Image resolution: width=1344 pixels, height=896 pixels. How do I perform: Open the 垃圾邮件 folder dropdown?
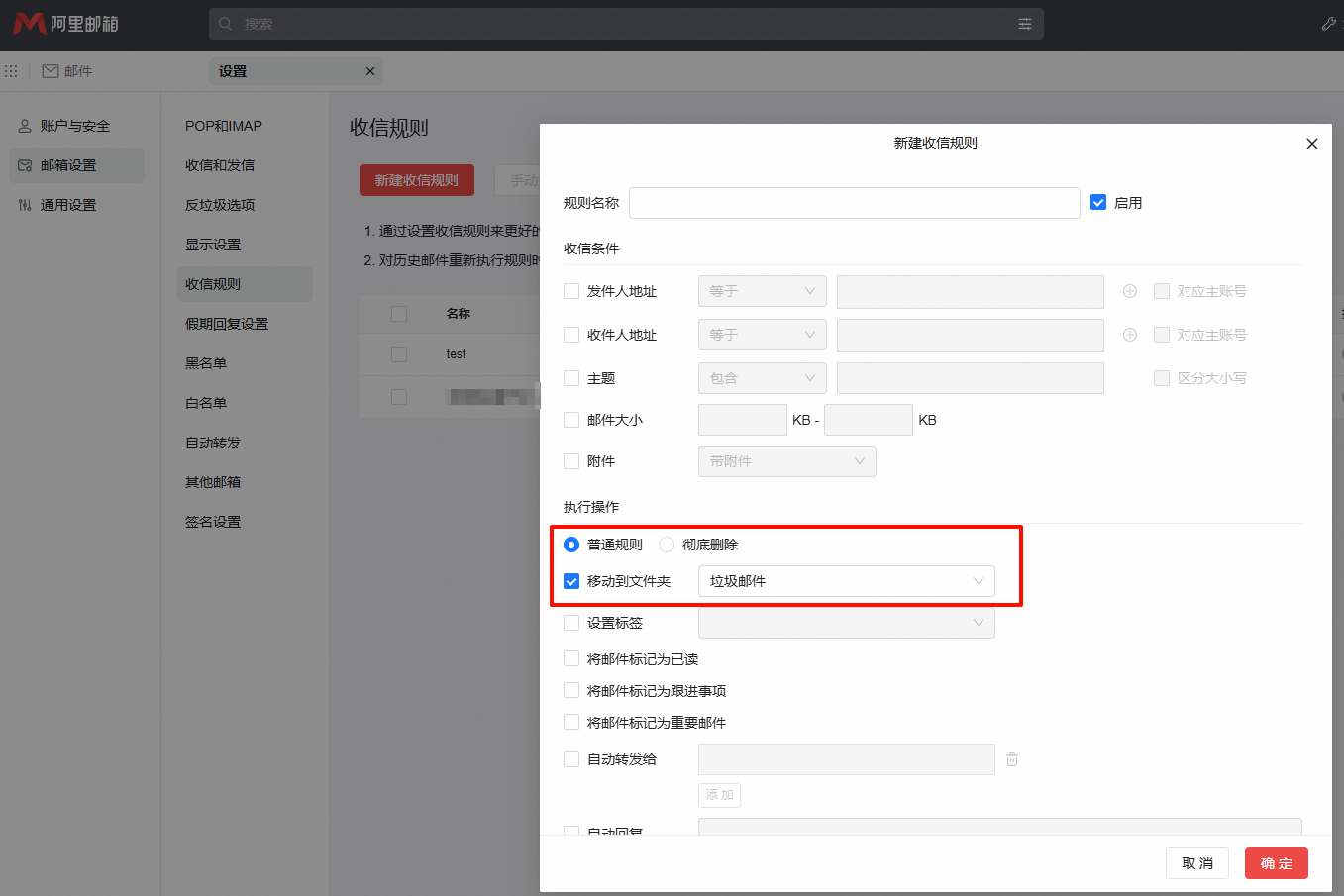point(846,581)
